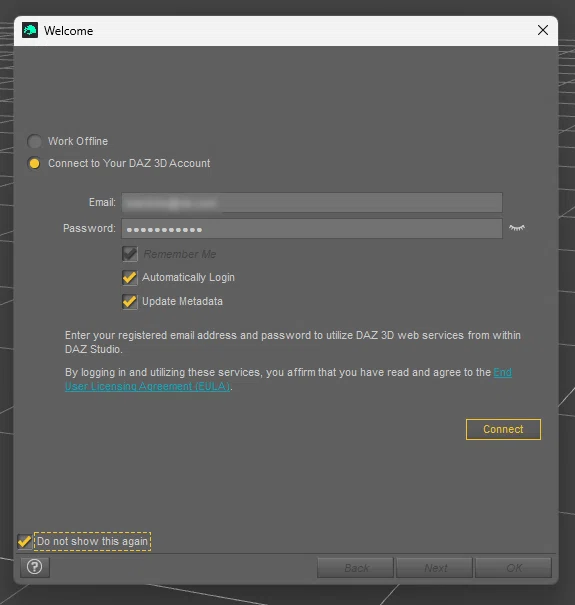
Task: Toggle the Automatically Login checkbox
Action: click(x=130, y=277)
